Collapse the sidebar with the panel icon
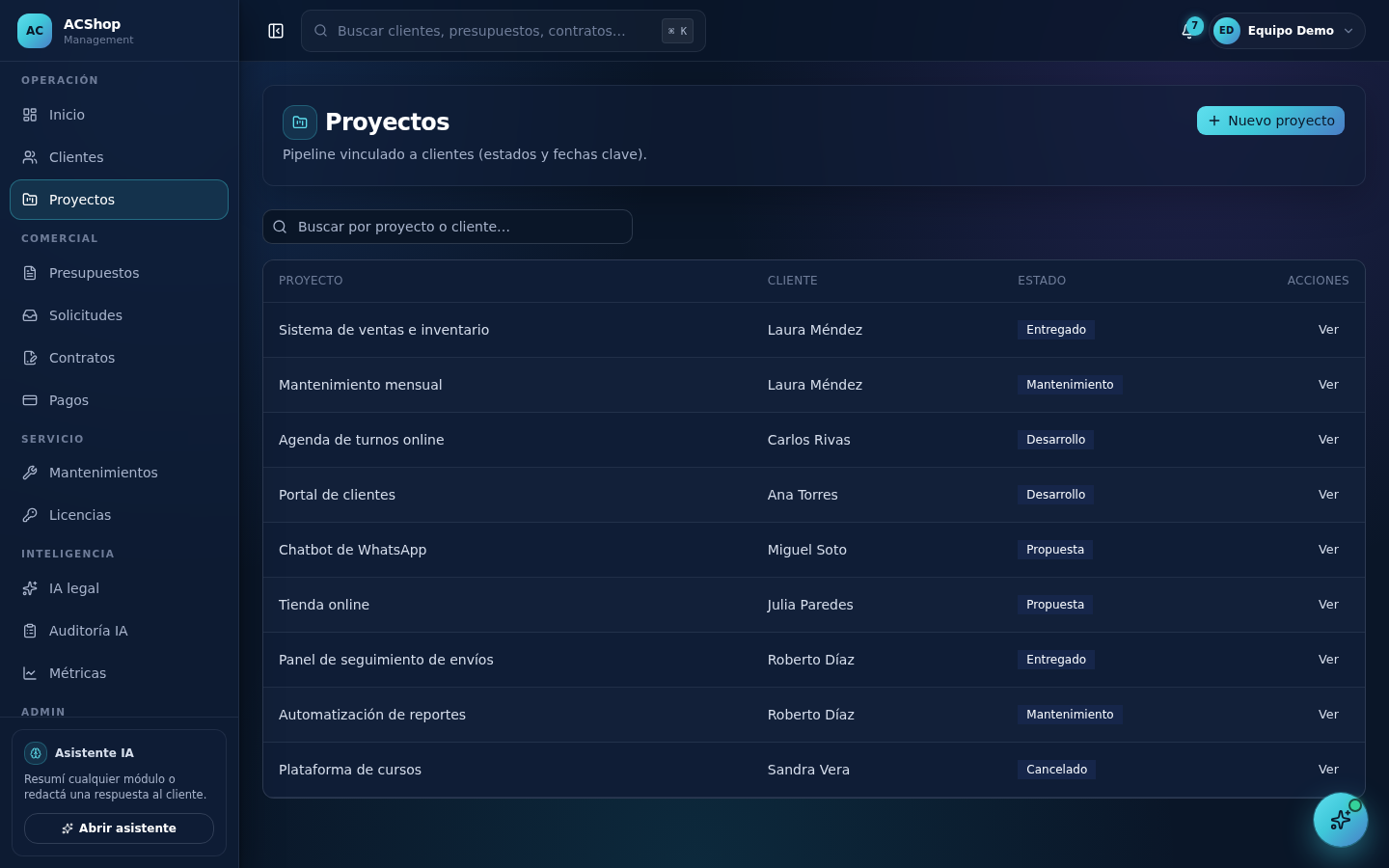This screenshot has height=868, width=1389. 276,31
